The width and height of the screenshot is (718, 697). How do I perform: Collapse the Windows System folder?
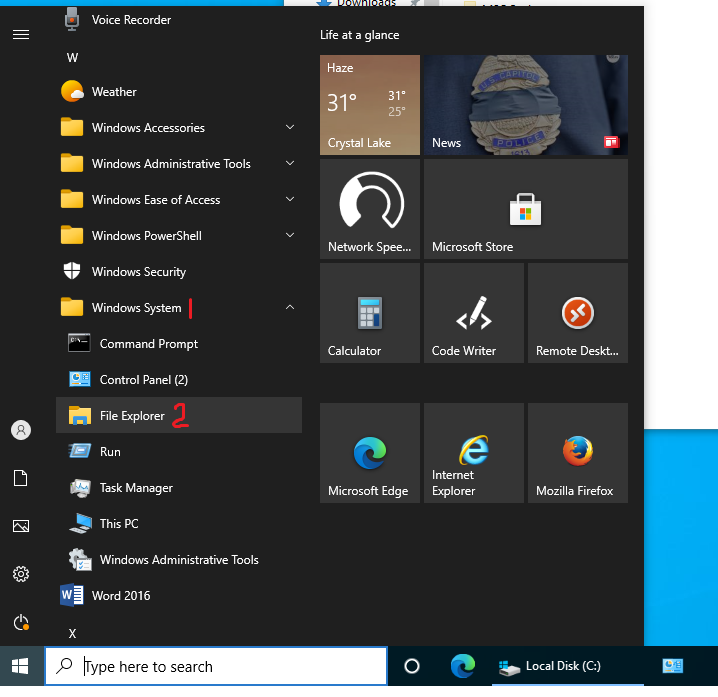pyautogui.click(x=179, y=308)
